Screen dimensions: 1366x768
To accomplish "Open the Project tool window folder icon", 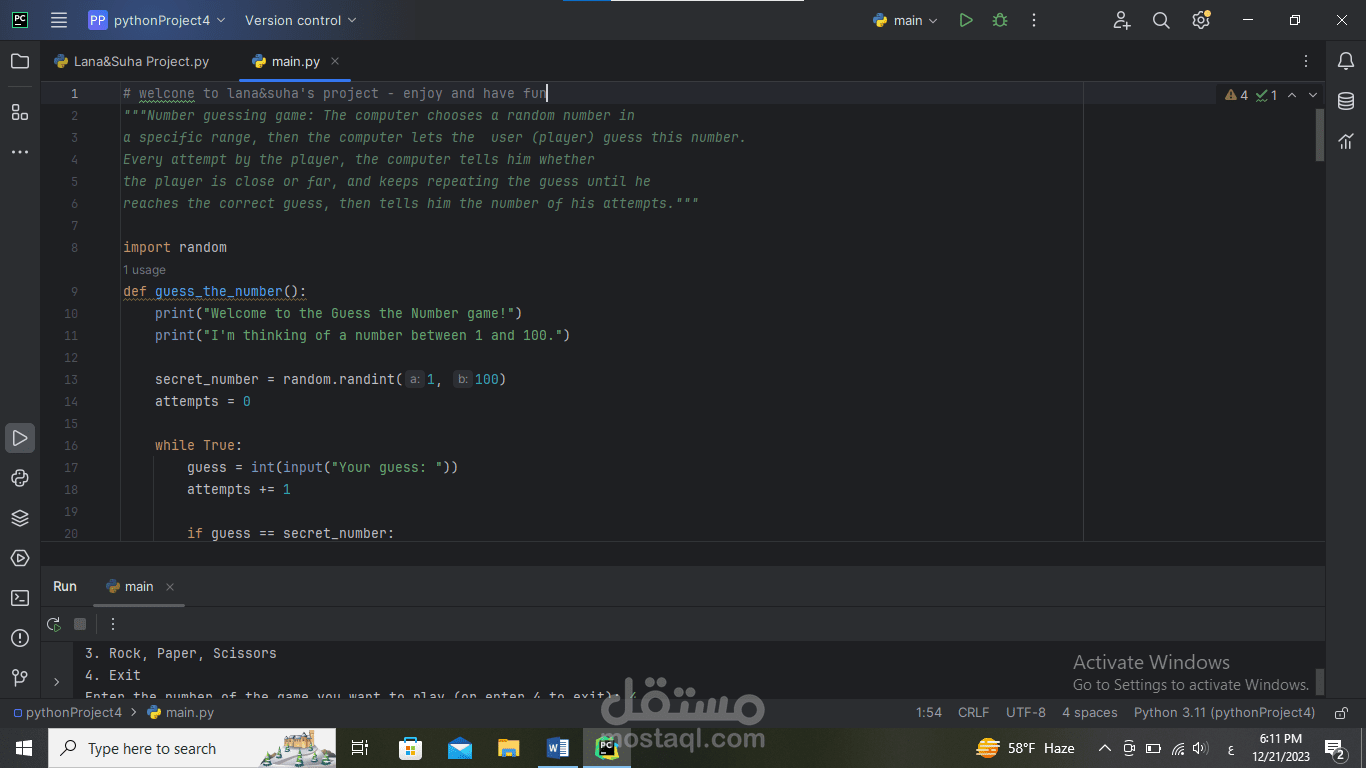I will coord(20,61).
